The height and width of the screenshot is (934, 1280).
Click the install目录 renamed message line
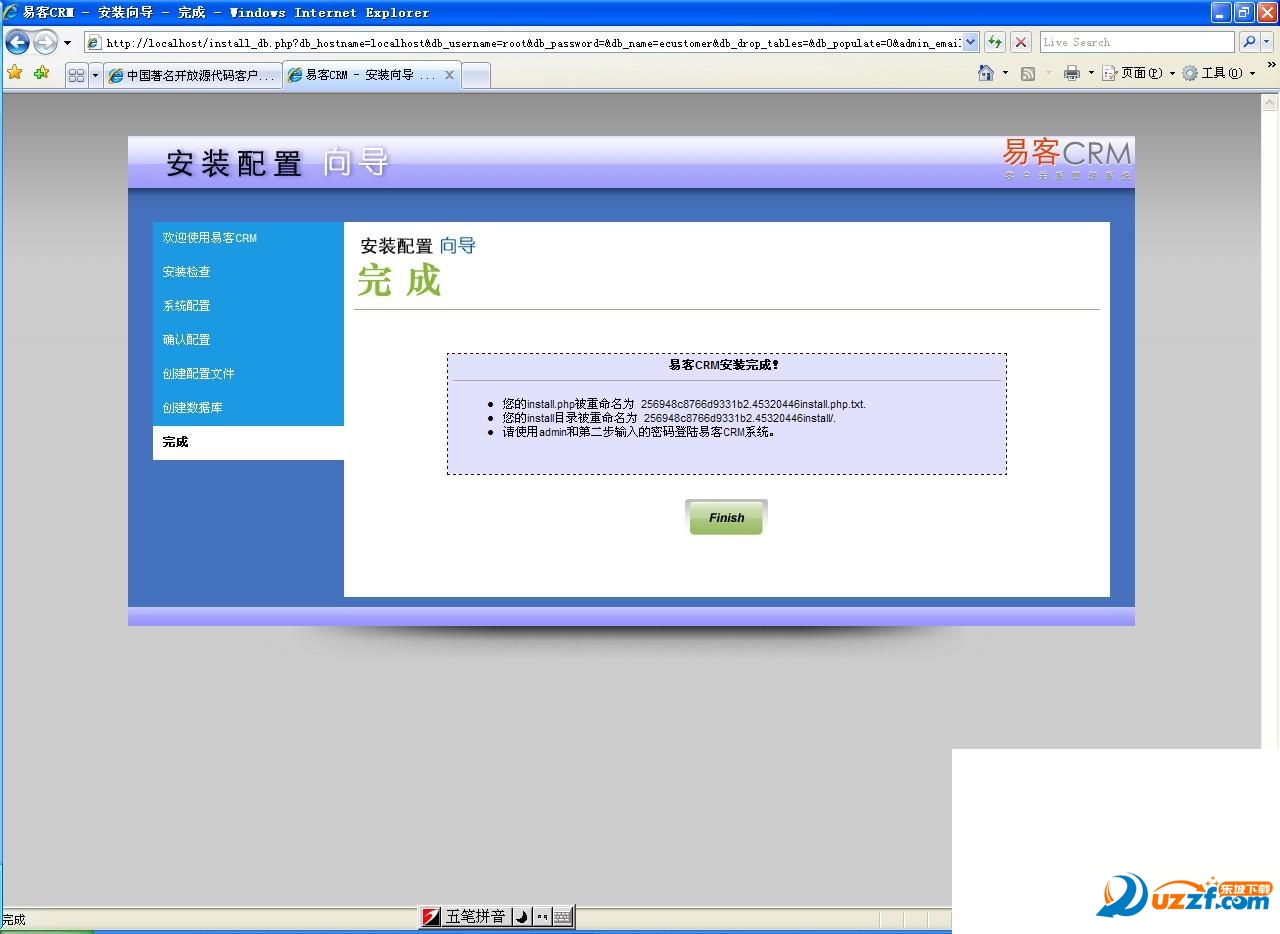click(669, 418)
